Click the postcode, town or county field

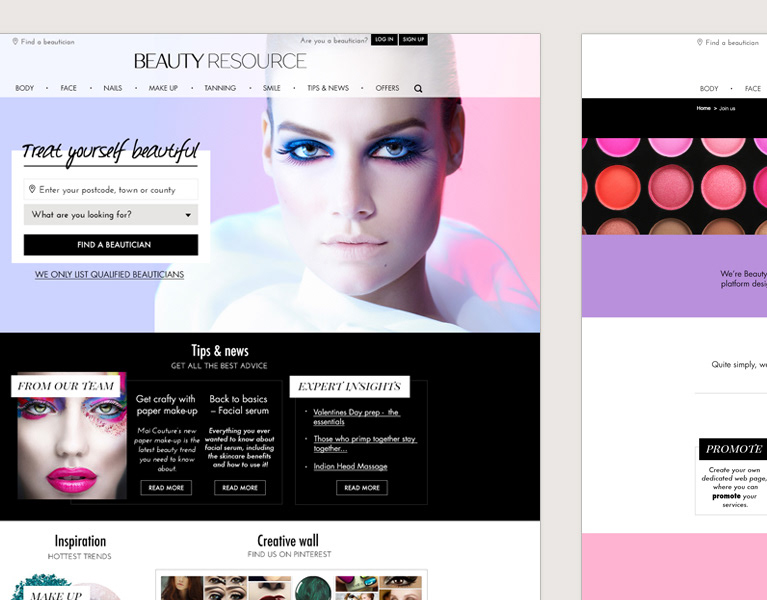click(x=111, y=189)
